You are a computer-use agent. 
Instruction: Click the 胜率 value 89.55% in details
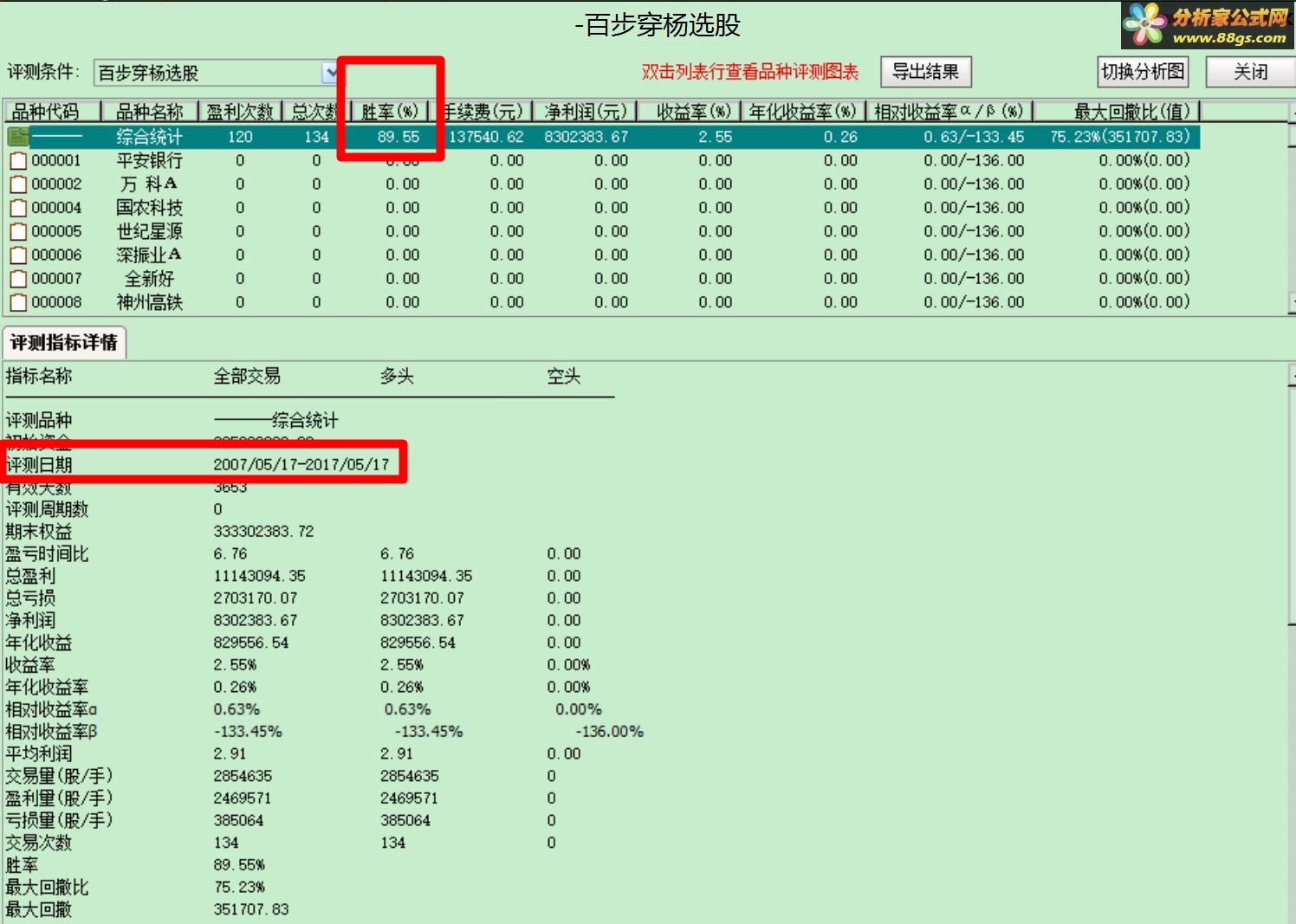239,864
